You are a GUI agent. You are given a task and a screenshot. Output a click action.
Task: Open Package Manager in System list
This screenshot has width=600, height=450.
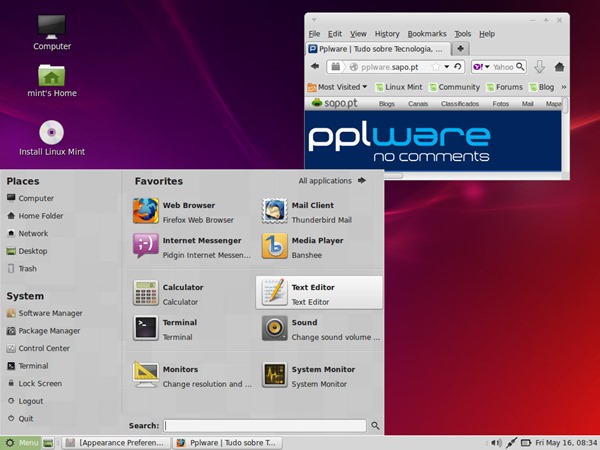coord(44,330)
